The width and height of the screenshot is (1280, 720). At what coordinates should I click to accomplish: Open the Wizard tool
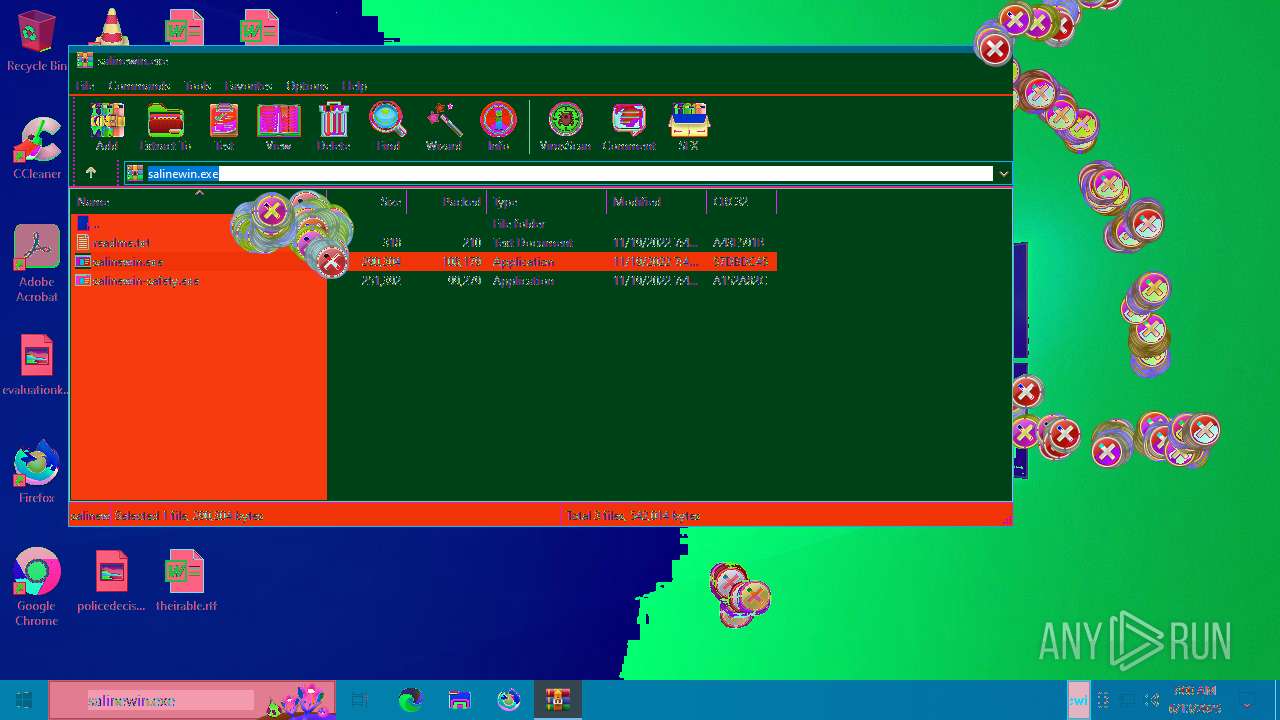point(443,126)
